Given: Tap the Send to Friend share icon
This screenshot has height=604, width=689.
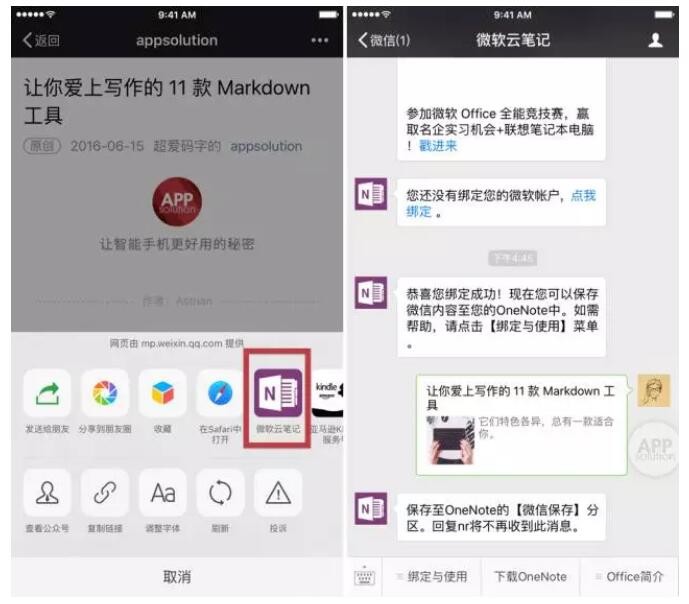Looking at the screenshot, I should (x=47, y=393).
